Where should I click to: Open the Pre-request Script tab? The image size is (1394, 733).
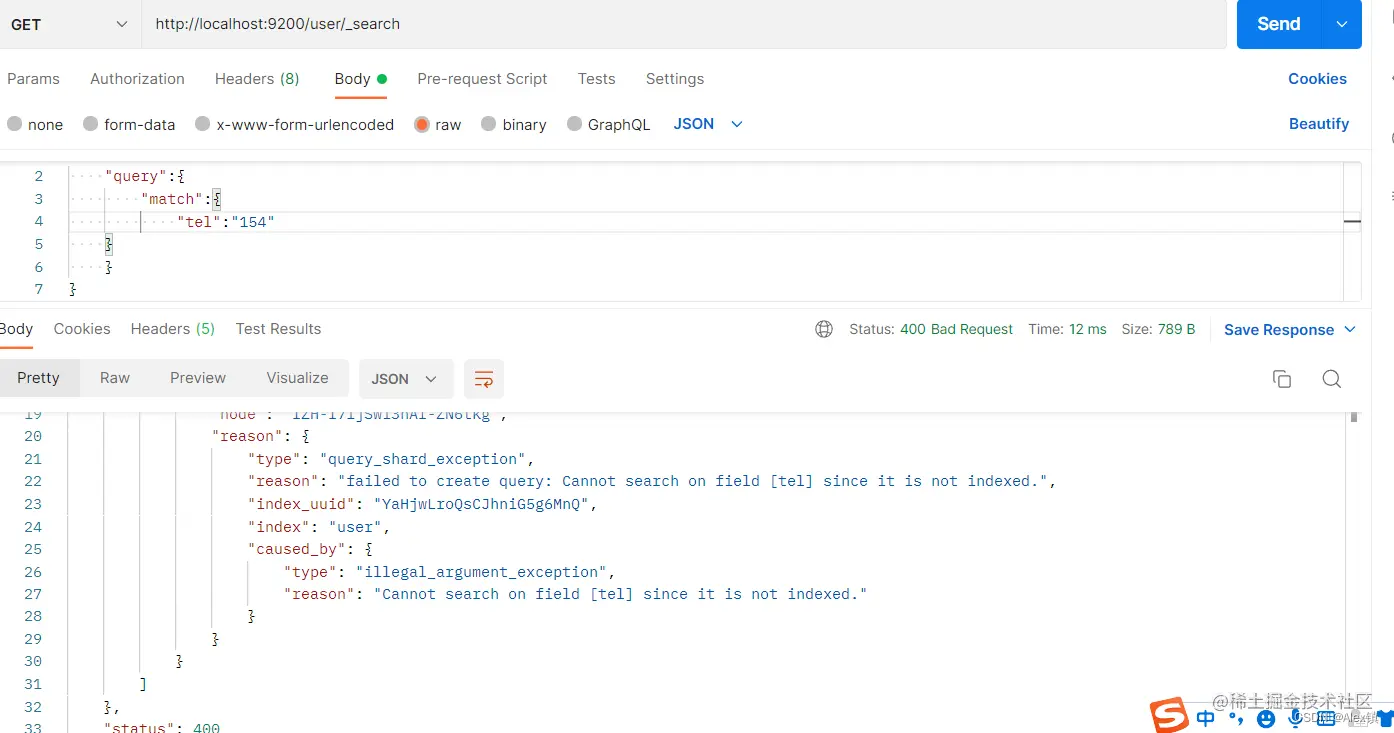coord(482,79)
